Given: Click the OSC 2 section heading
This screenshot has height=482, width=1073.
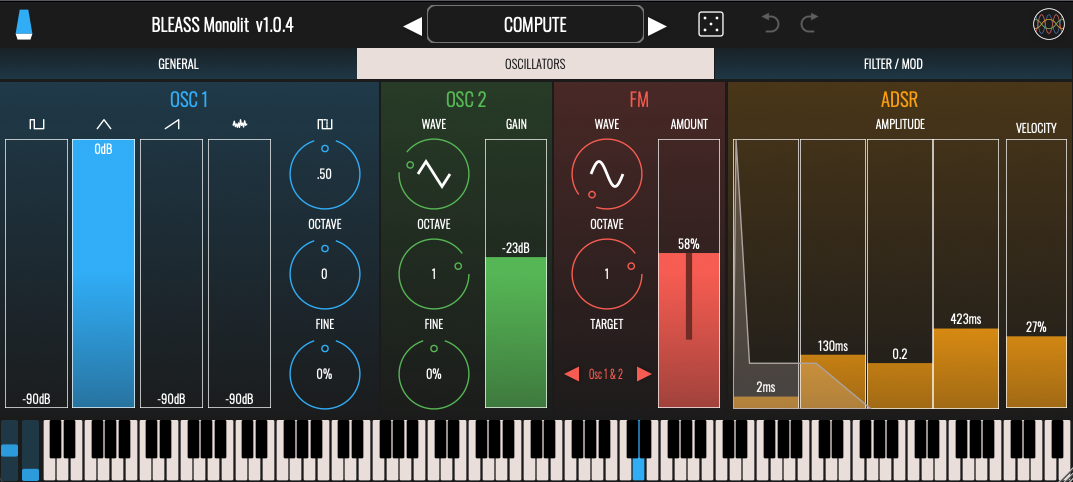Looking at the screenshot, I should point(466,100).
